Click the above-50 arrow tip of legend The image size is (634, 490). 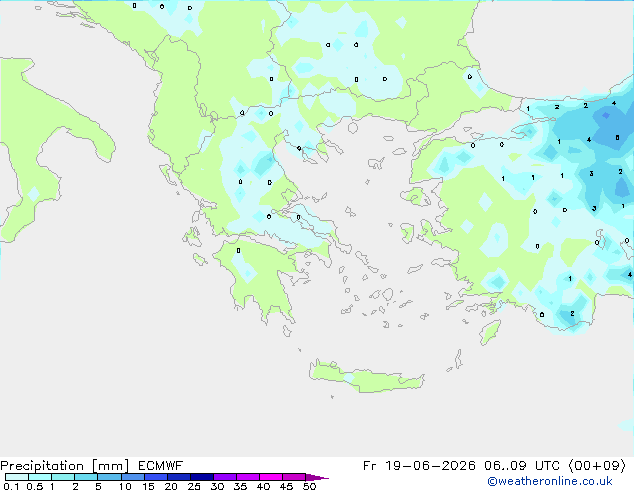317,477
